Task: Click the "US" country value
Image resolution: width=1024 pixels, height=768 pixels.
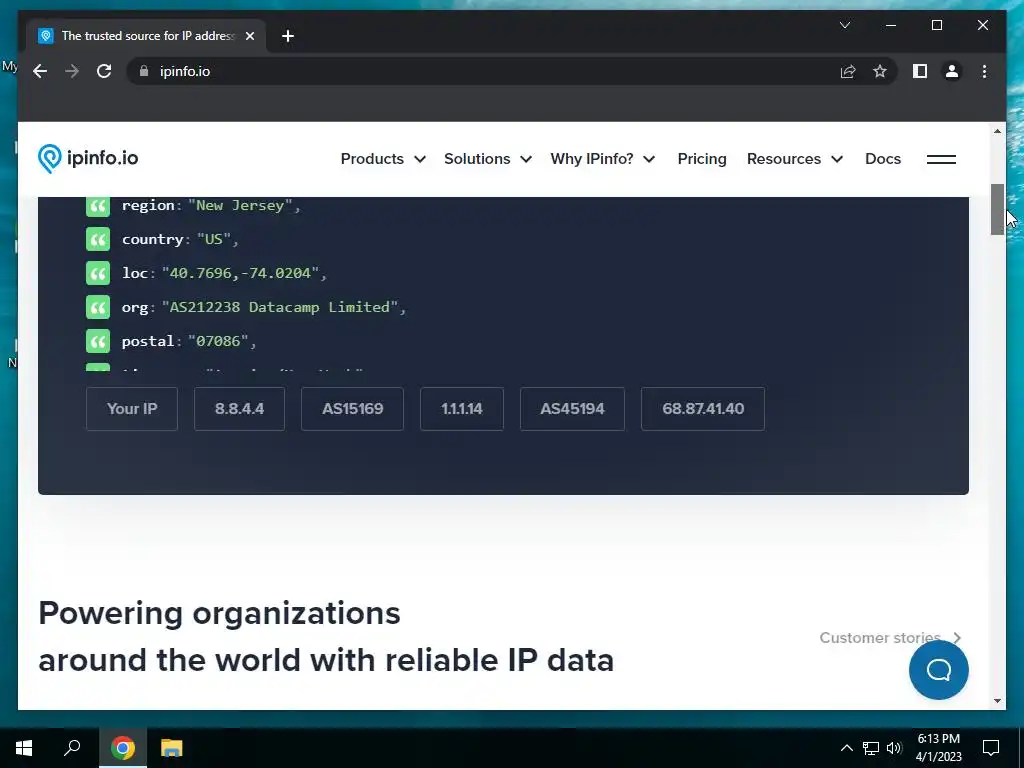Action: coord(214,239)
